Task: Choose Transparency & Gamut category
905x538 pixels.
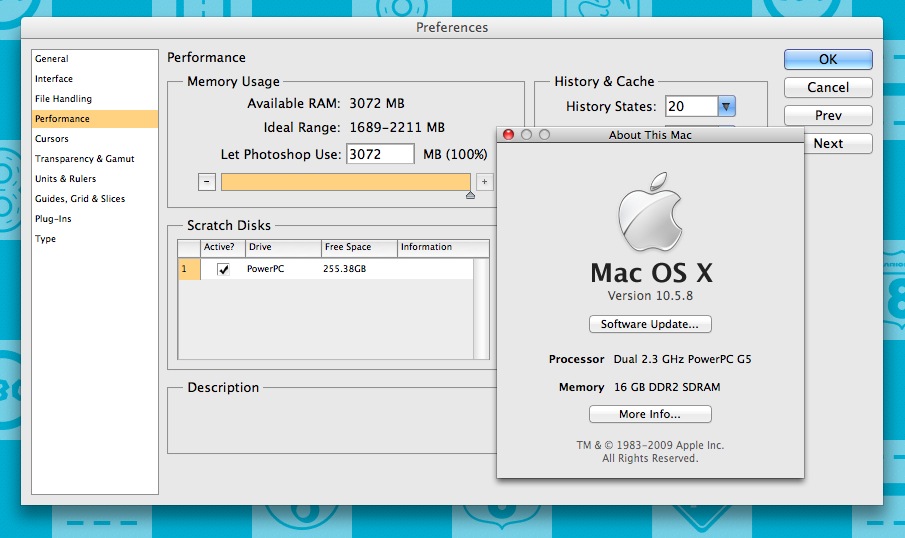Action: 95,159
